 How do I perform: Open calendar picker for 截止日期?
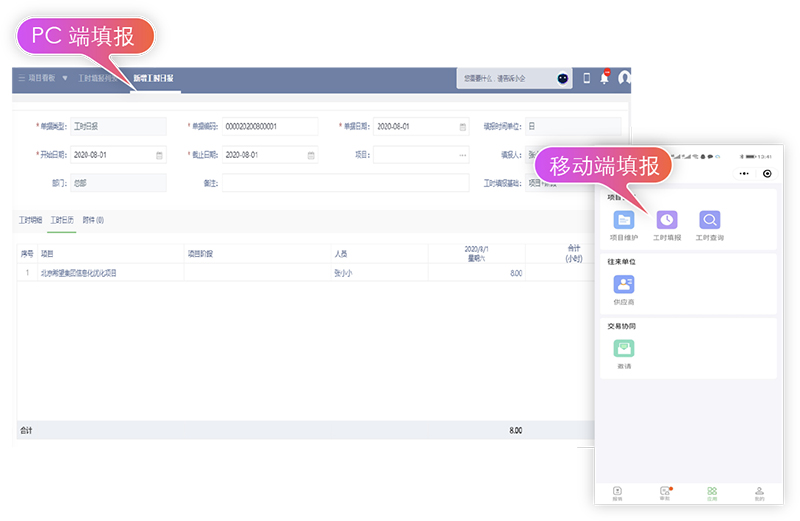coord(311,155)
